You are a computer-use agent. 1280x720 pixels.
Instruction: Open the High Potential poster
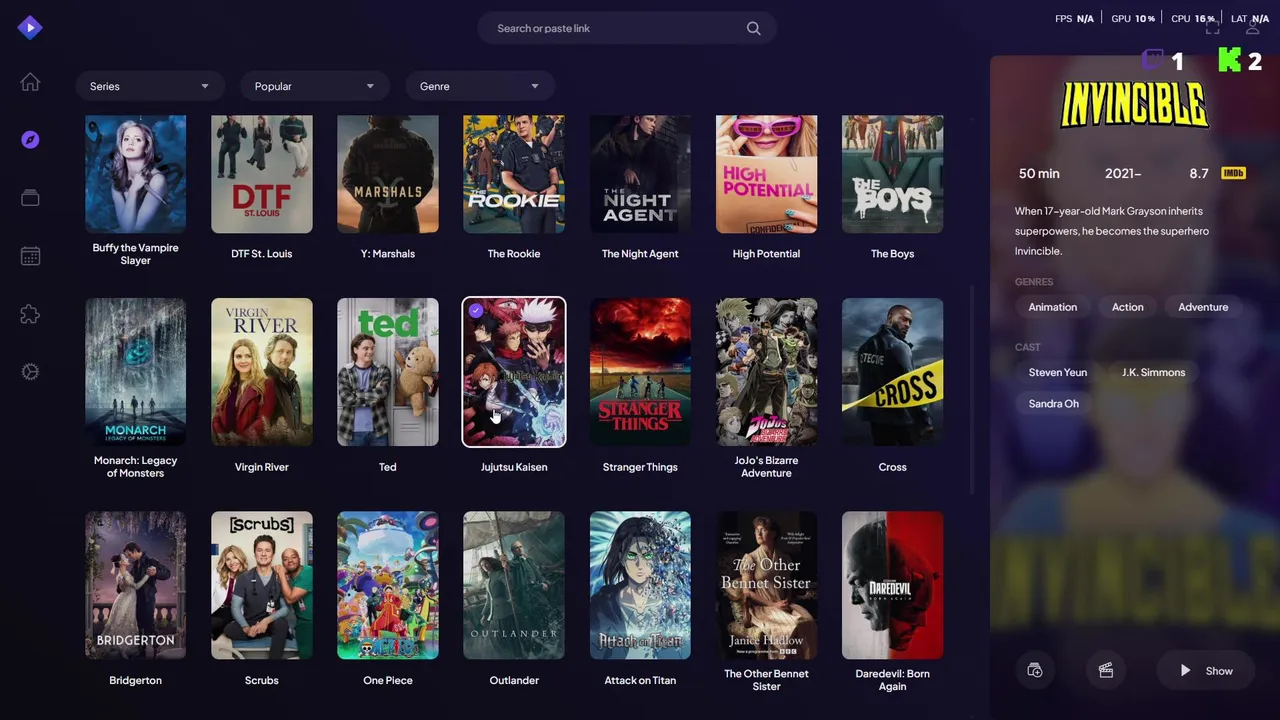(x=766, y=174)
